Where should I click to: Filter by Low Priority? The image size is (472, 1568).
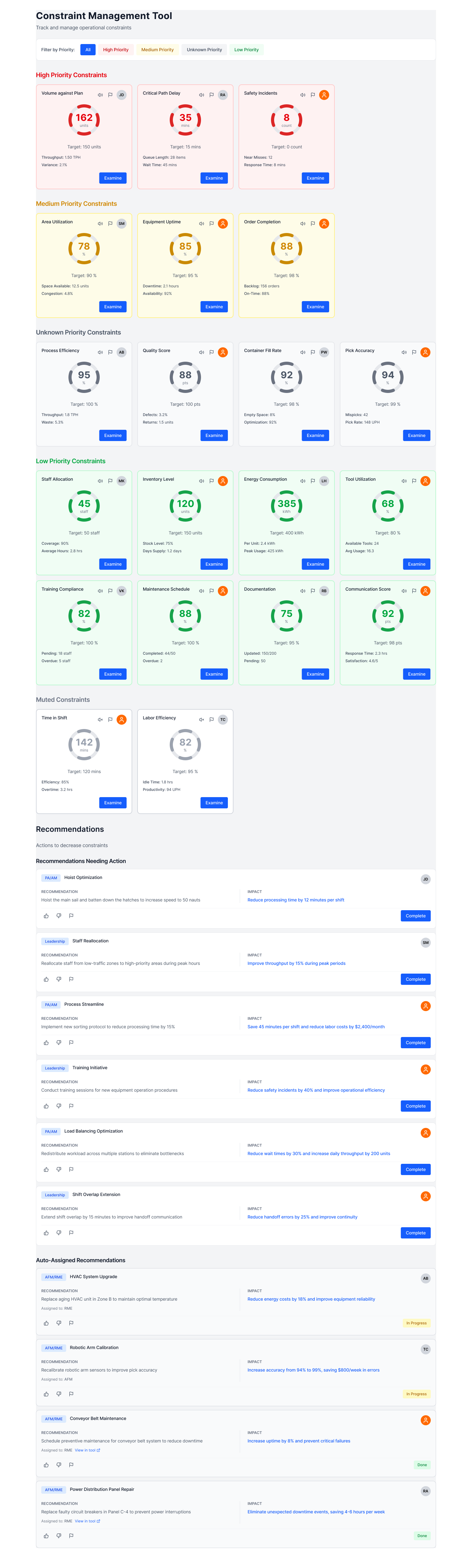(247, 50)
